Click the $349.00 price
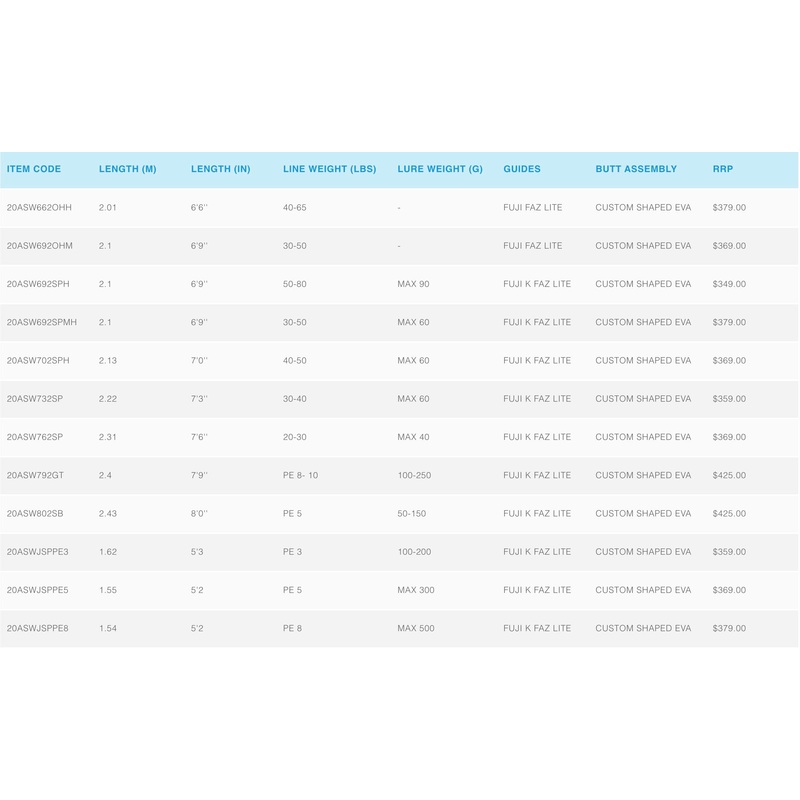The height and width of the screenshot is (800, 800). (729, 284)
